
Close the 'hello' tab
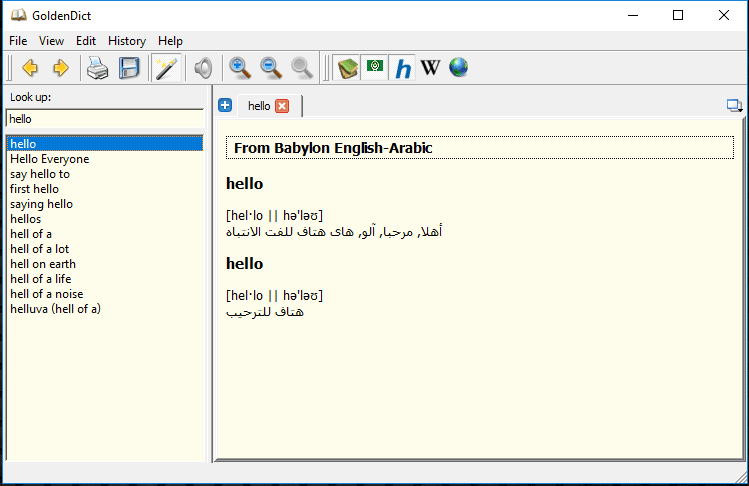pos(282,106)
